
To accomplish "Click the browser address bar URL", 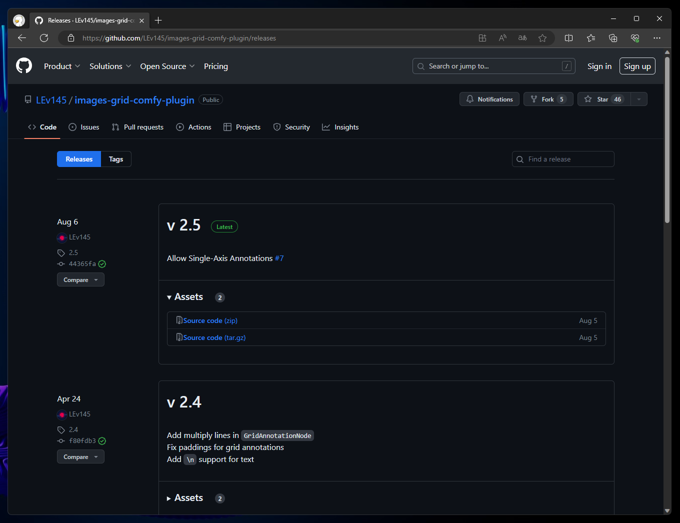I will pyautogui.click(x=179, y=38).
